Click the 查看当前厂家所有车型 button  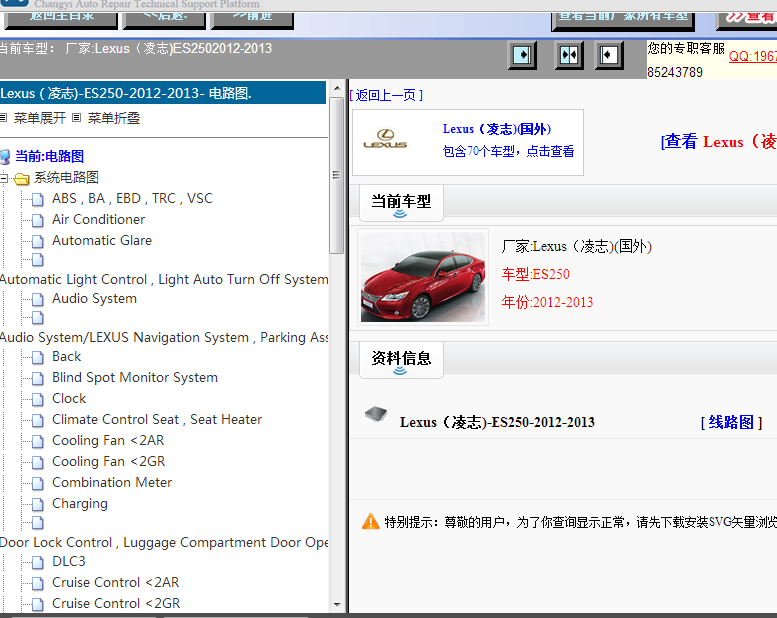[x=623, y=21]
